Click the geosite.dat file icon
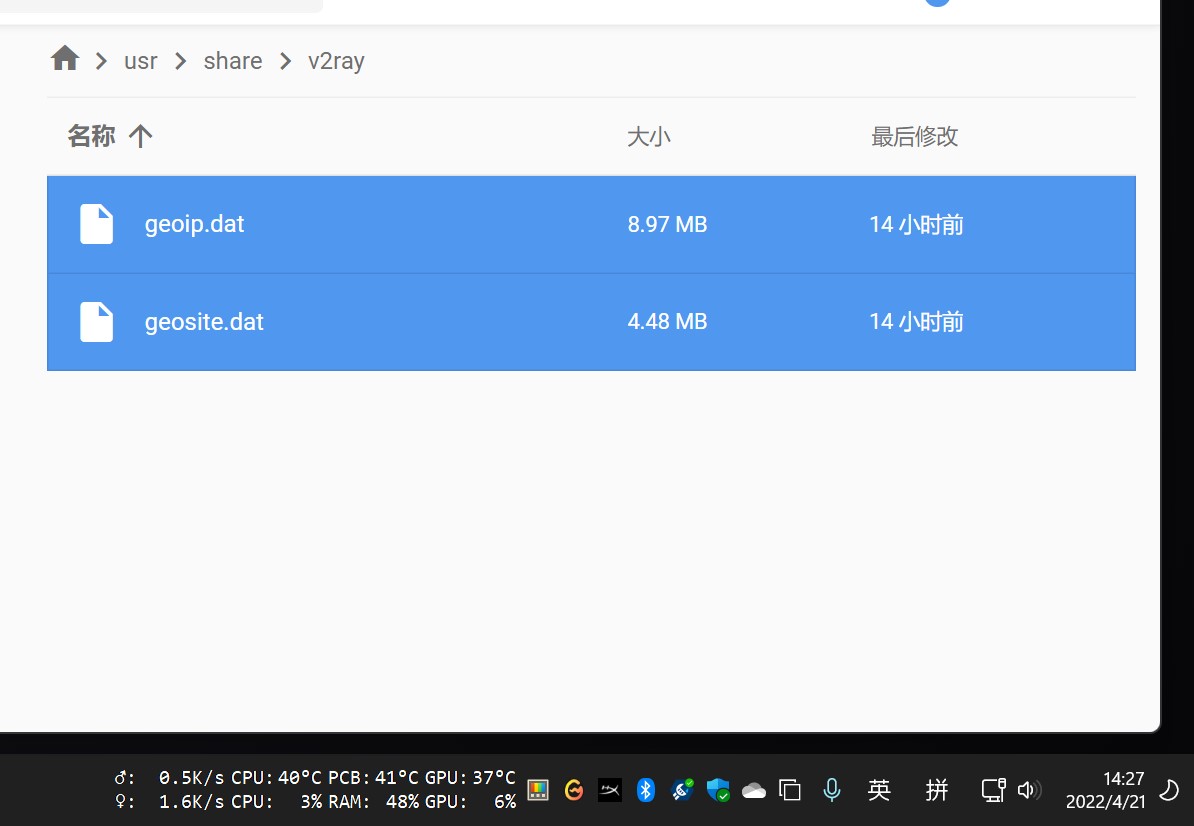 click(97, 321)
